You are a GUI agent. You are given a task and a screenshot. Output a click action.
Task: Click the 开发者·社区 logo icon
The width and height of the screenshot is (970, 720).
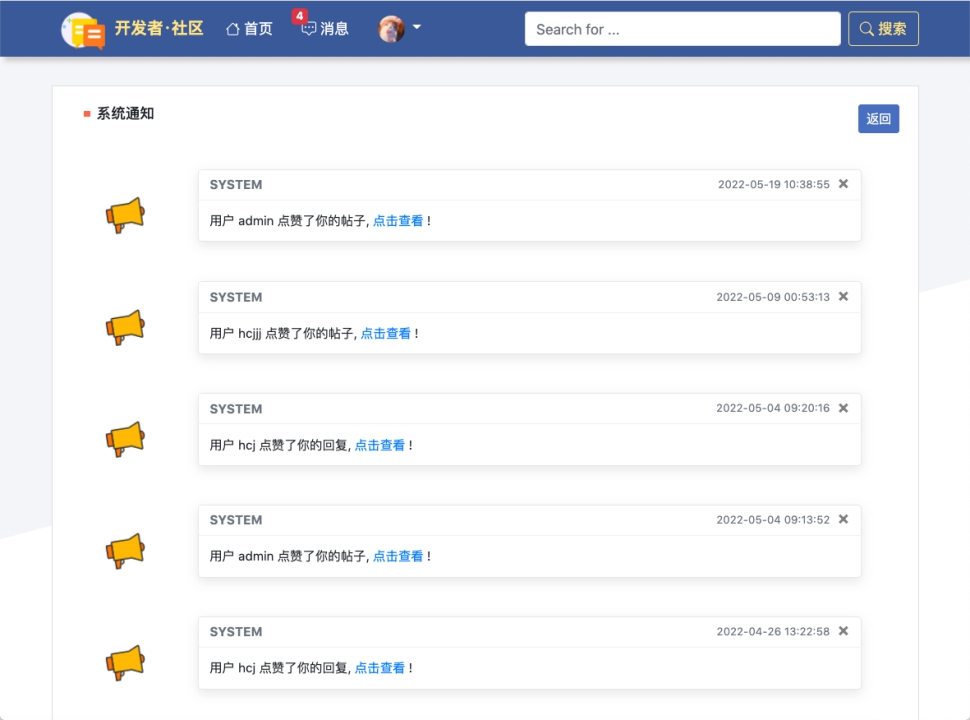83,30
